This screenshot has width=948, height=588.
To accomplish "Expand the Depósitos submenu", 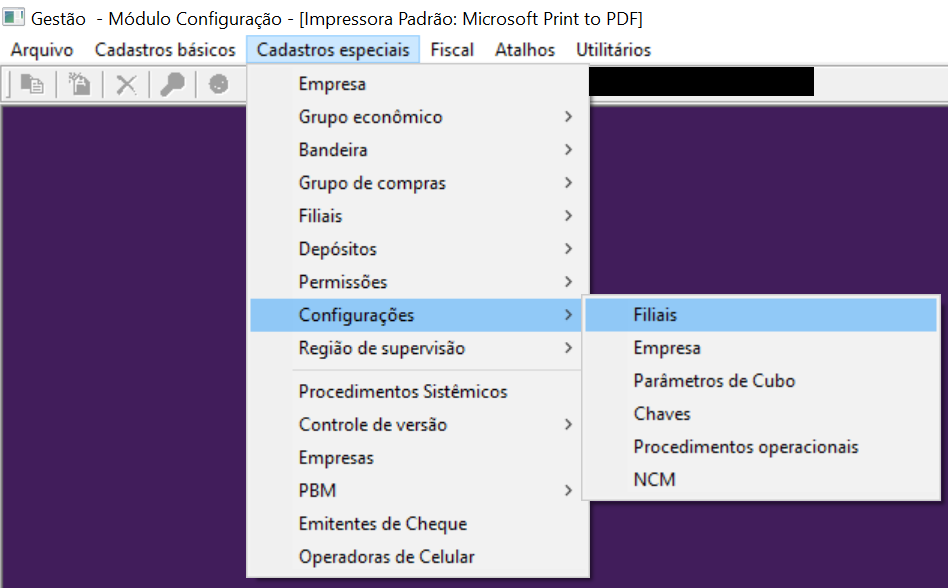I will pyautogui.click(x=338, y=249).
